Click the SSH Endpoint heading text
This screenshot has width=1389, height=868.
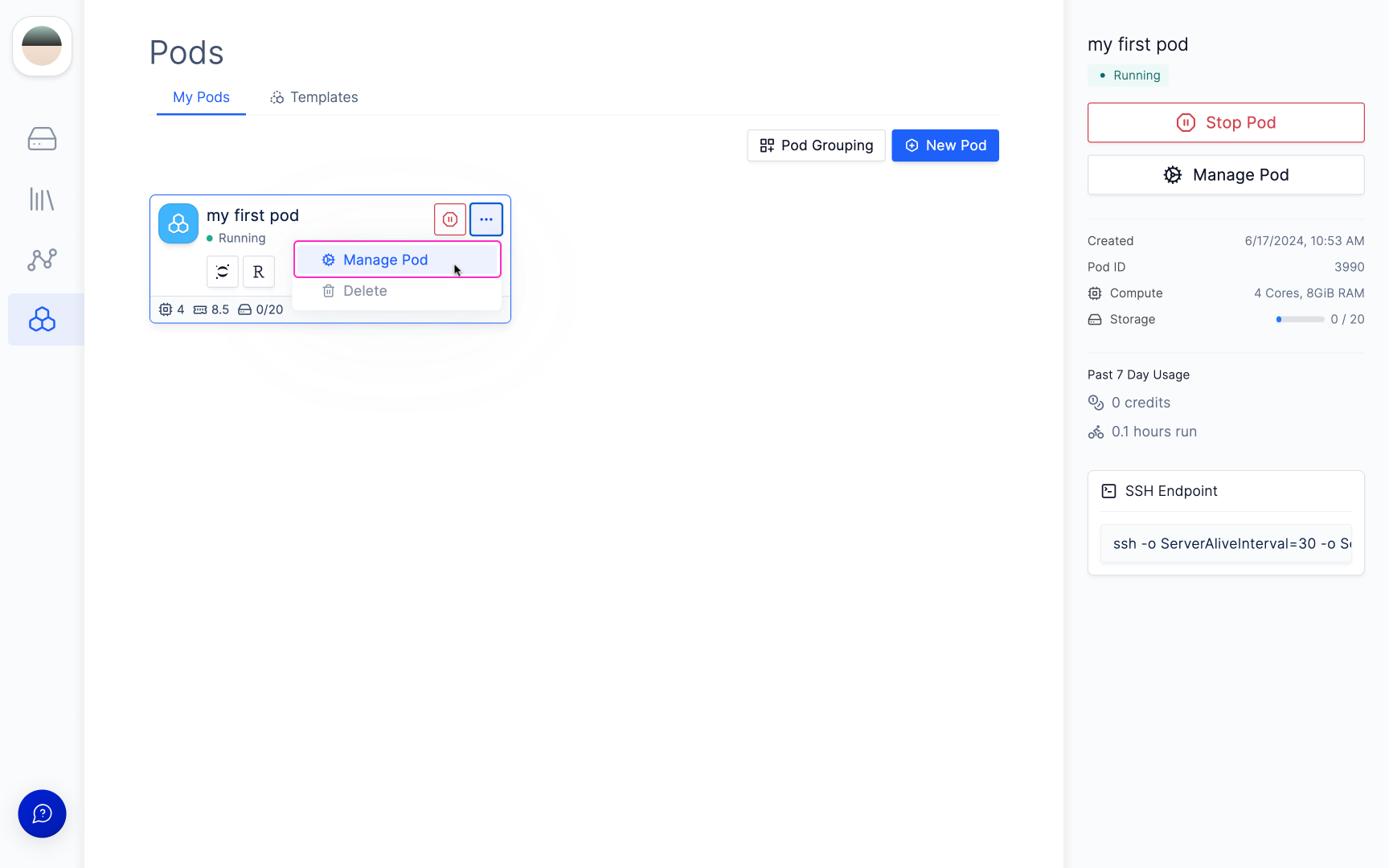click(x=1171, y=491)
